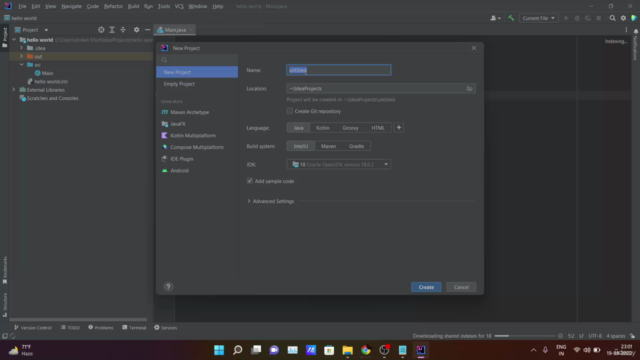
Task: Open Terminal tool window
Action: point(134,327)
